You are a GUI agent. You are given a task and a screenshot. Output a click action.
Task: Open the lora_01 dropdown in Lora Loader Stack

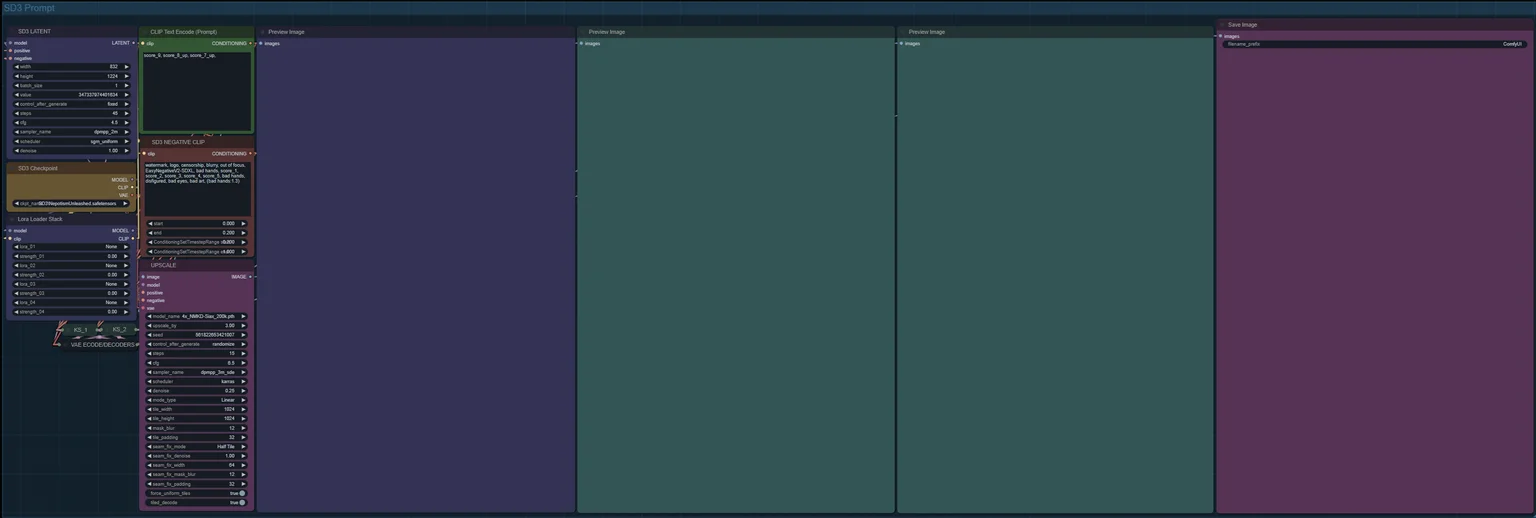tap(71, 246)
